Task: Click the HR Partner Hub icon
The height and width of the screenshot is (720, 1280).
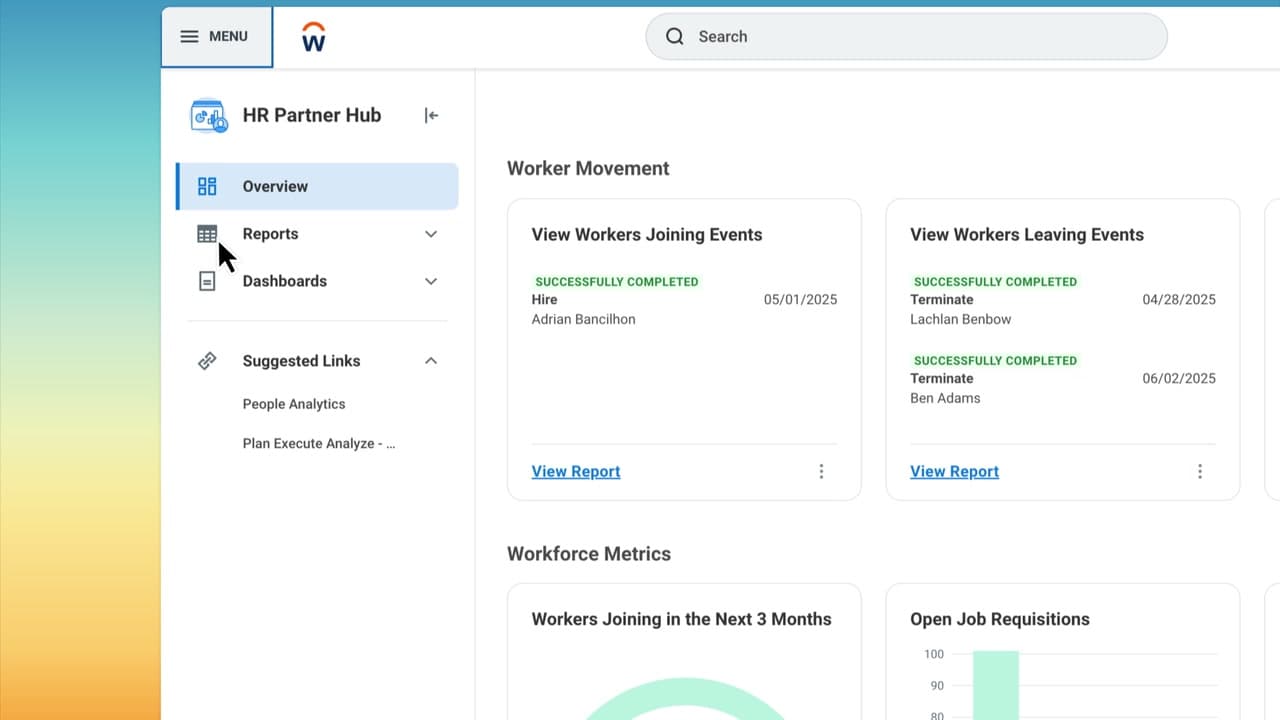Action: (x=209, y=116)
